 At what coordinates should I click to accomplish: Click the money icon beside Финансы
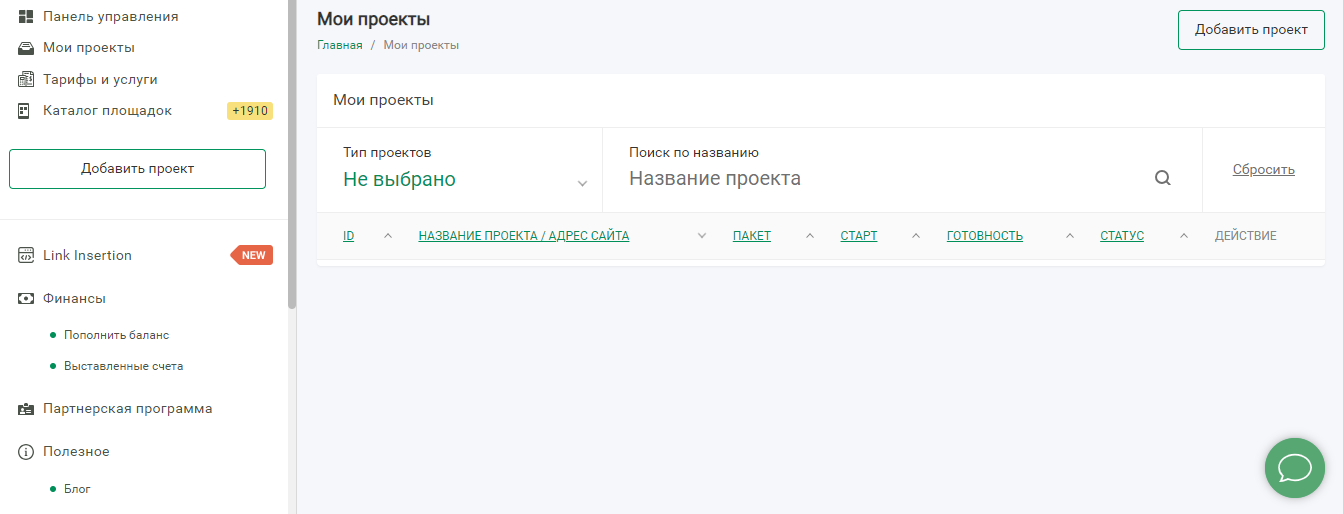click(26, 298)
